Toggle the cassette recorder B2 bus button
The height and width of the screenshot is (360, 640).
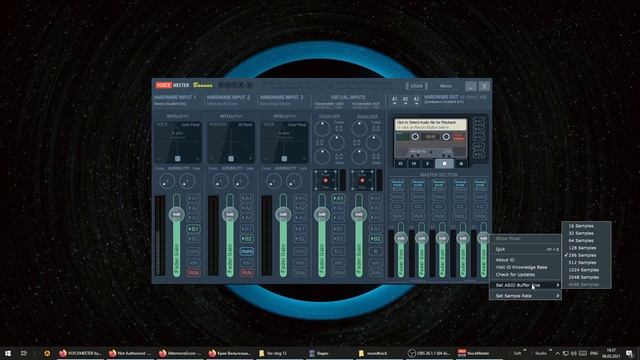tap(478, 154)
